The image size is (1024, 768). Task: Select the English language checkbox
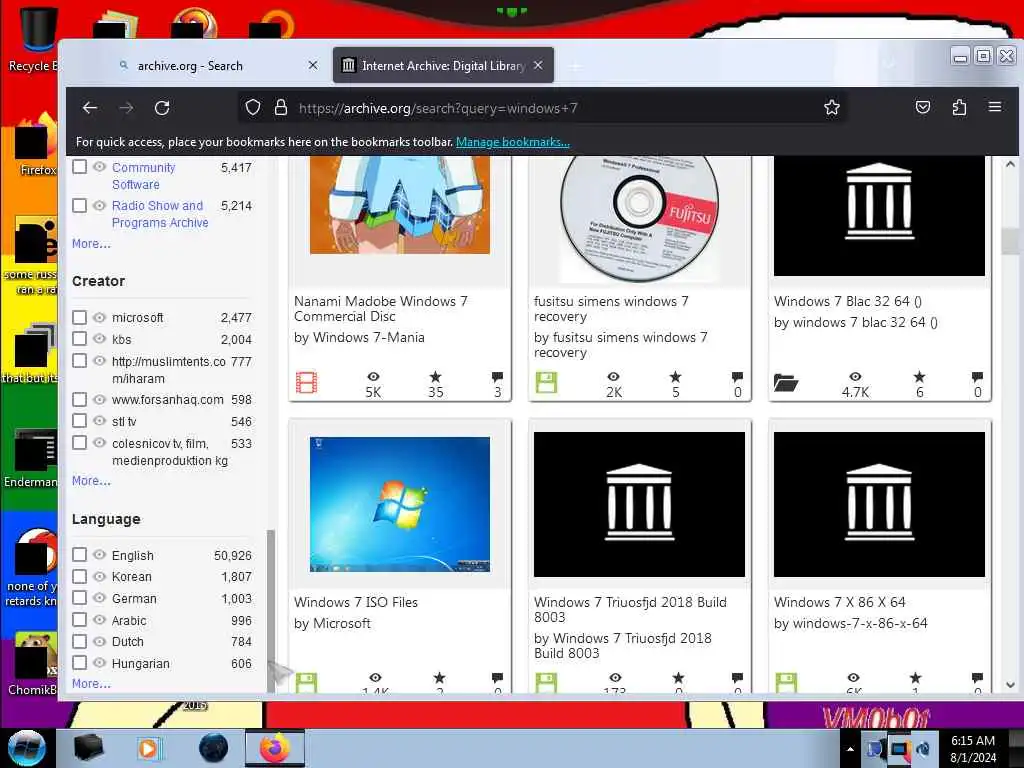[x=80, y=555]
